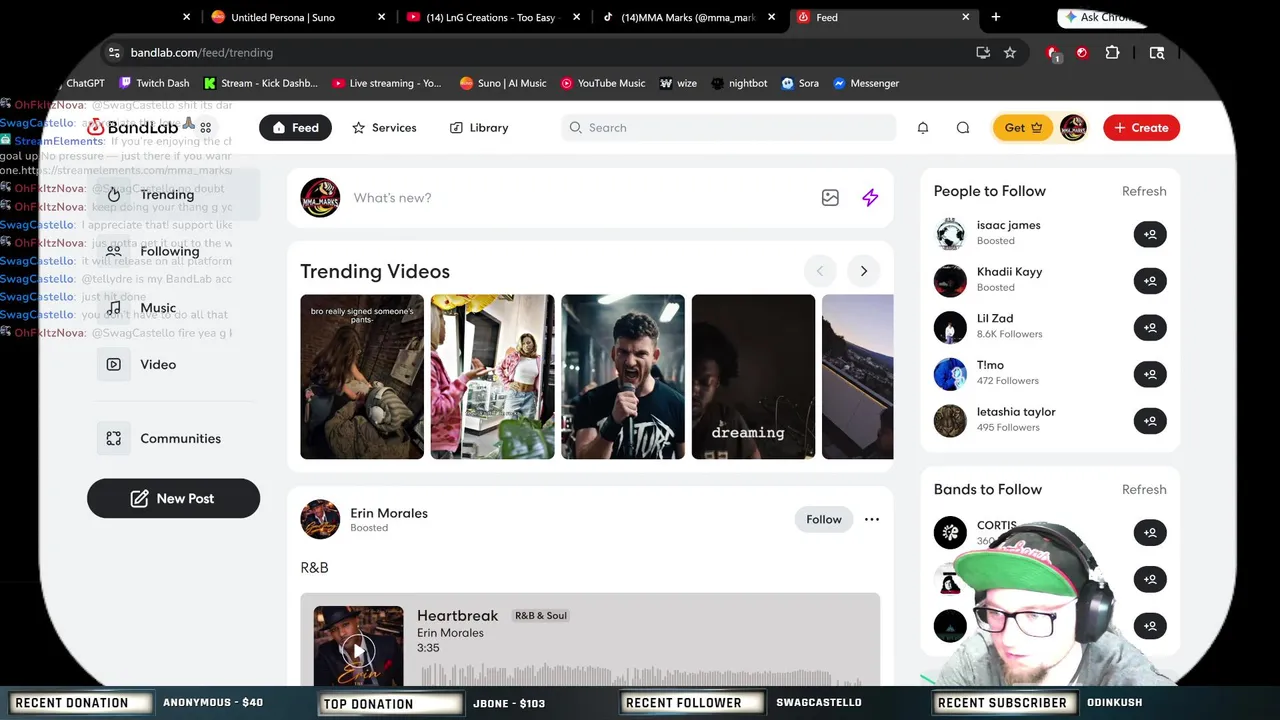
Task: Follow letashia taylor with the add-person icon
Action: click(1150, 421)
